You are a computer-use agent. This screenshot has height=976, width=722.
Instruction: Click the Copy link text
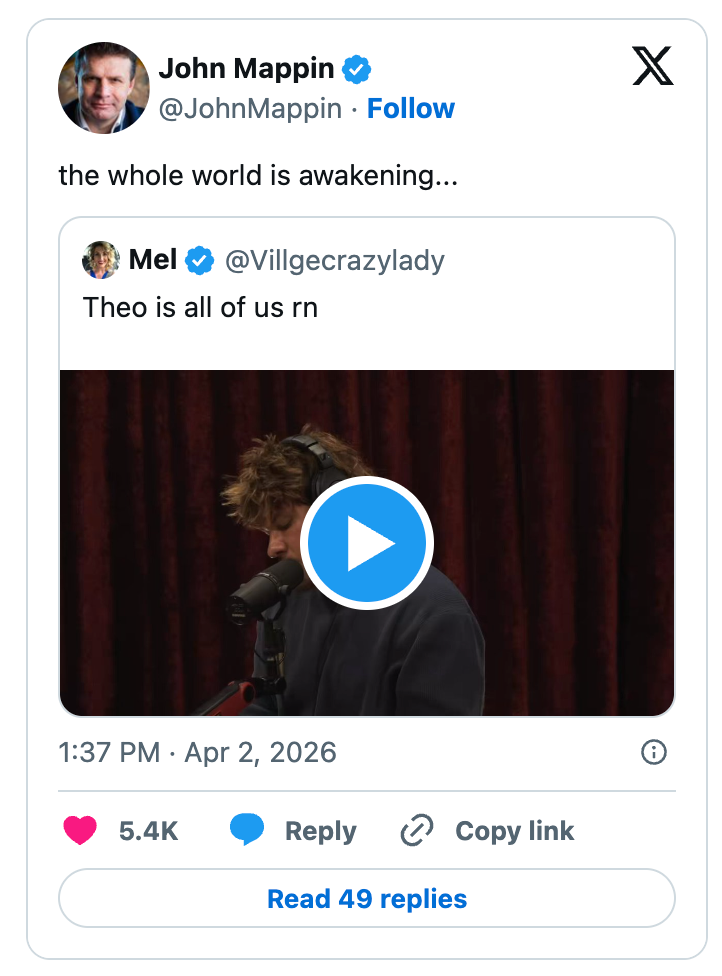(x=514, y=831)
